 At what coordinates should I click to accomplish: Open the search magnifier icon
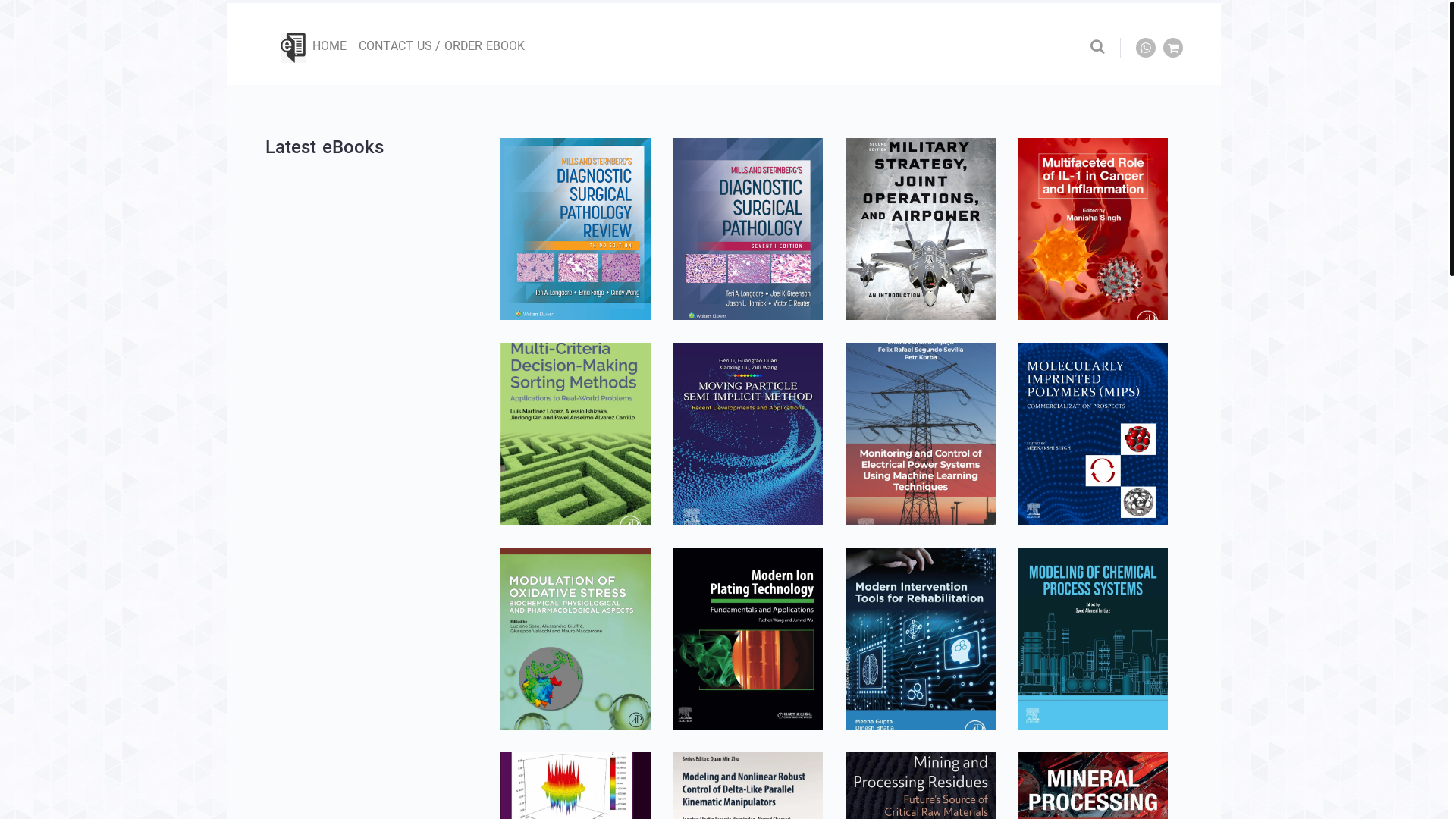1097,47
